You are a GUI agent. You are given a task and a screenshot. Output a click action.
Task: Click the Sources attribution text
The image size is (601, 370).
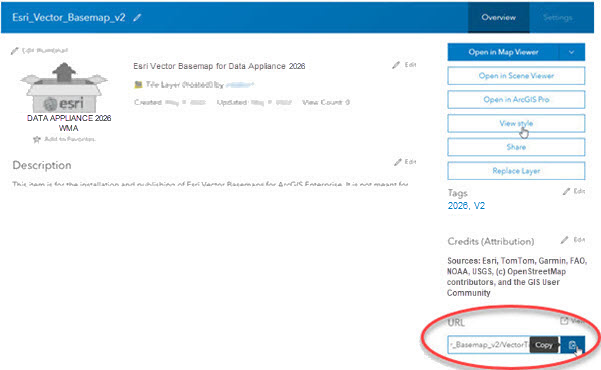(x=517, y=277)
